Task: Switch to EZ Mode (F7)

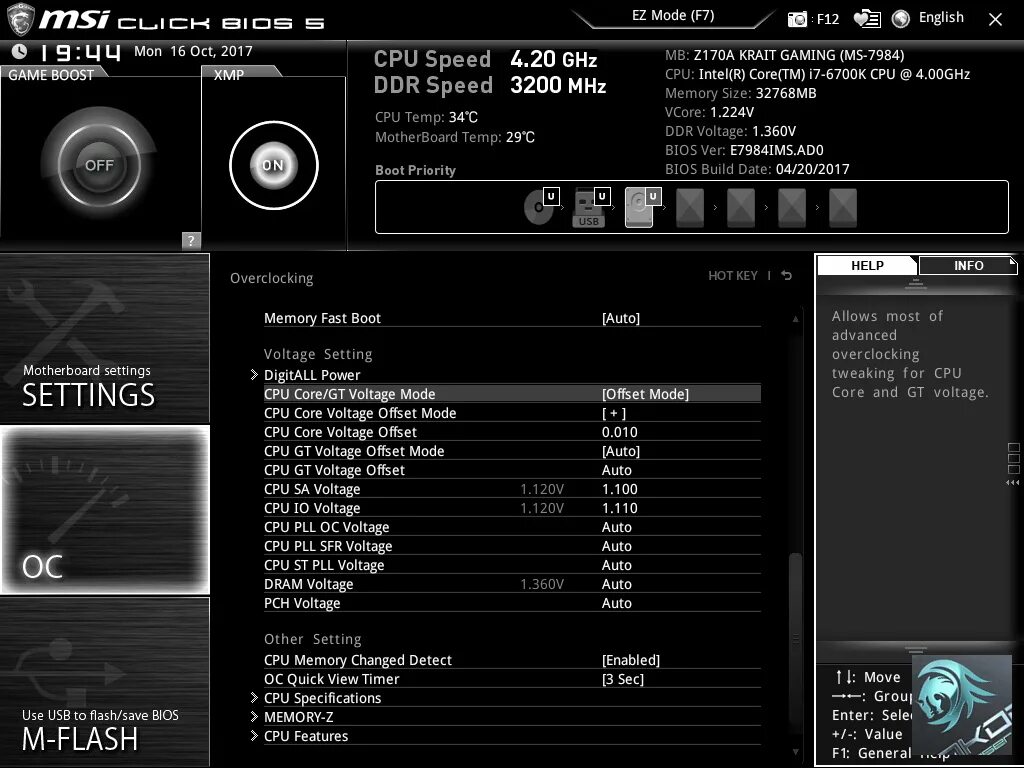Action: click(x=673, y=16)
